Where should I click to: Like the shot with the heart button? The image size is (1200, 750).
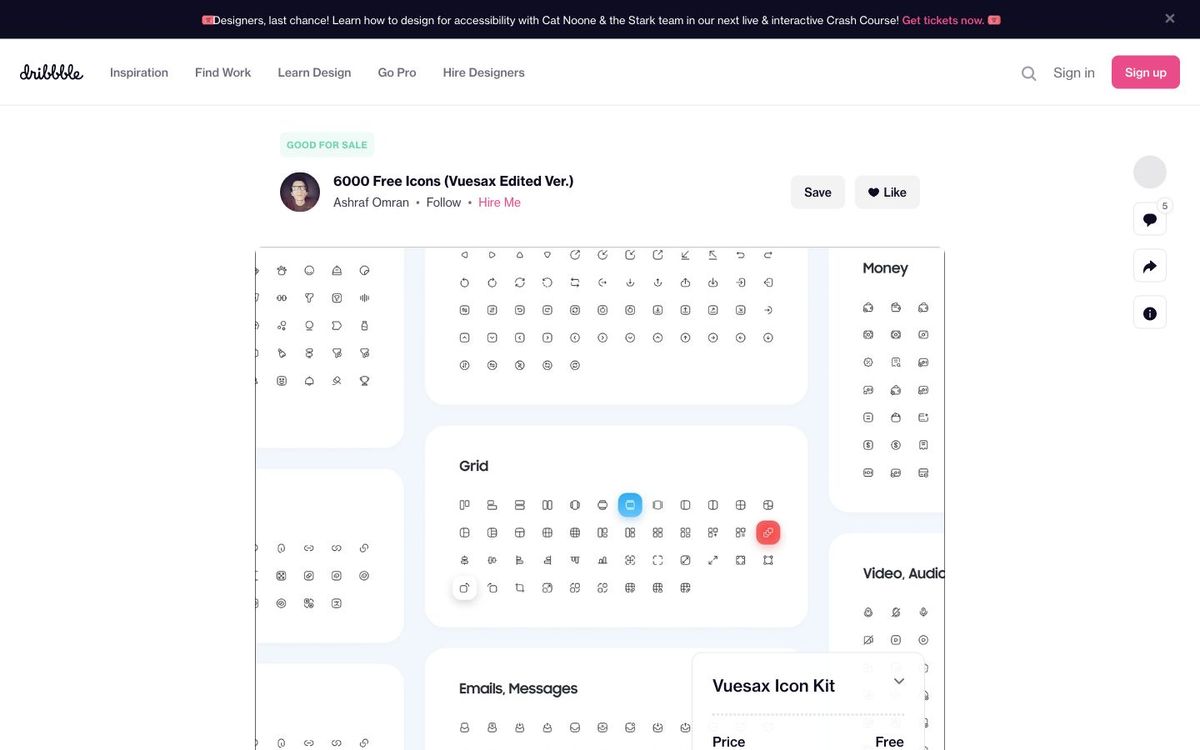tap(887, 192)
